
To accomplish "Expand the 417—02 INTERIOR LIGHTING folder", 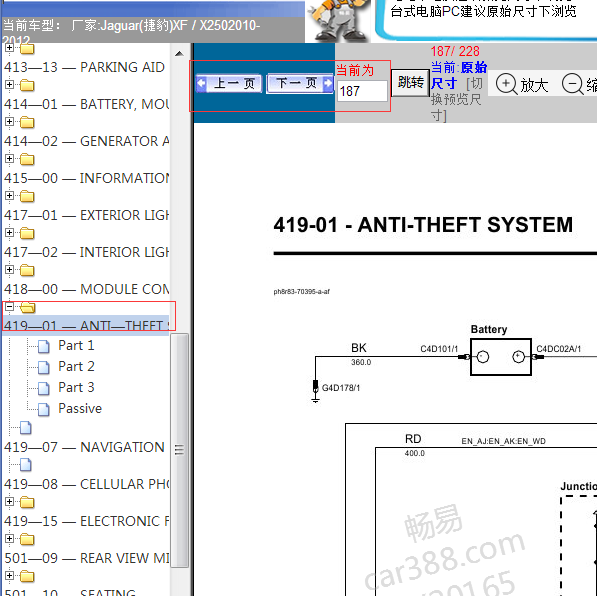I will (9, 232).
